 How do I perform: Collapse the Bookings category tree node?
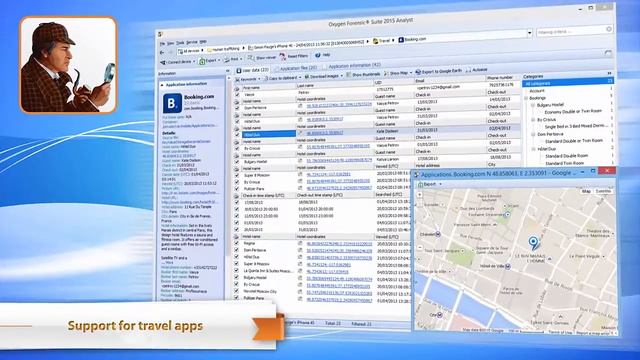pyautogui.click(x=526, y=98)
